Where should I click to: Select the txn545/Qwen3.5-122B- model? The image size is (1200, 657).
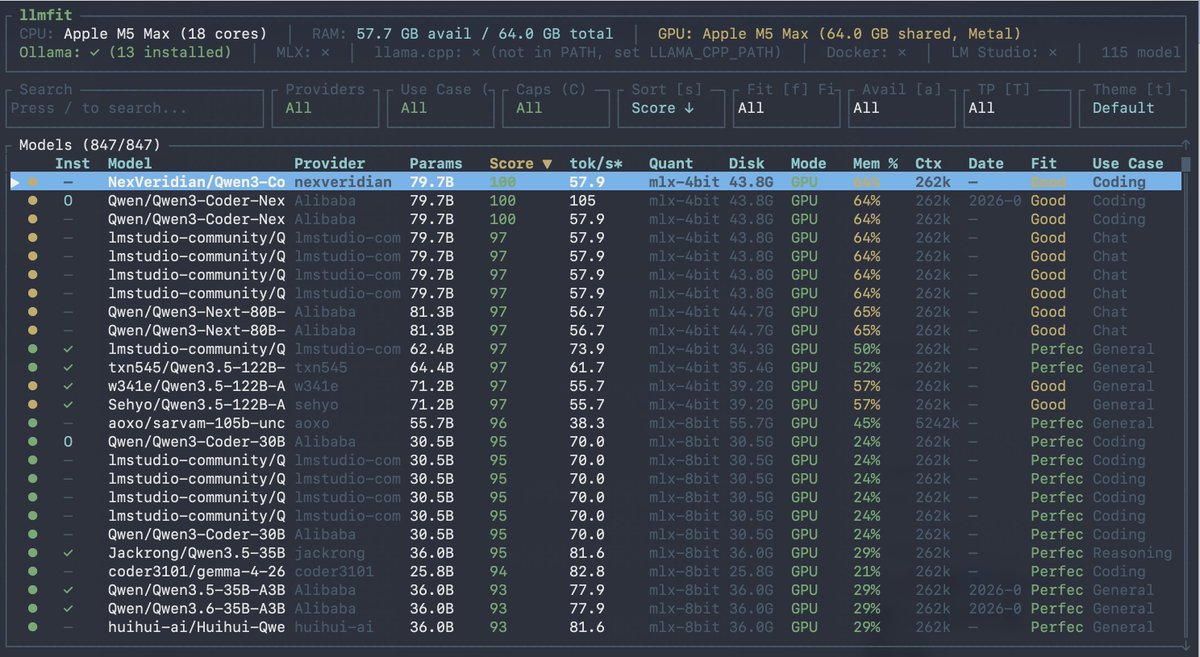pos(197,368)
